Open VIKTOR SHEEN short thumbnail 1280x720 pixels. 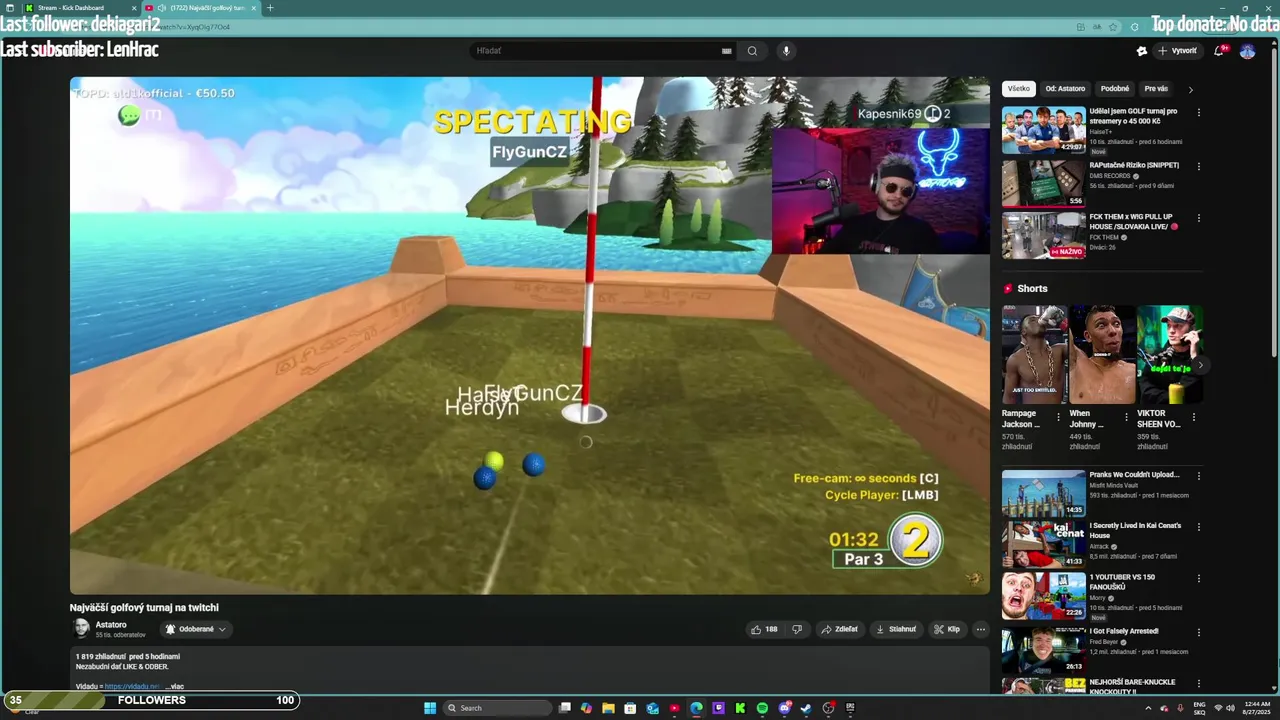[x=1169, y=354]
